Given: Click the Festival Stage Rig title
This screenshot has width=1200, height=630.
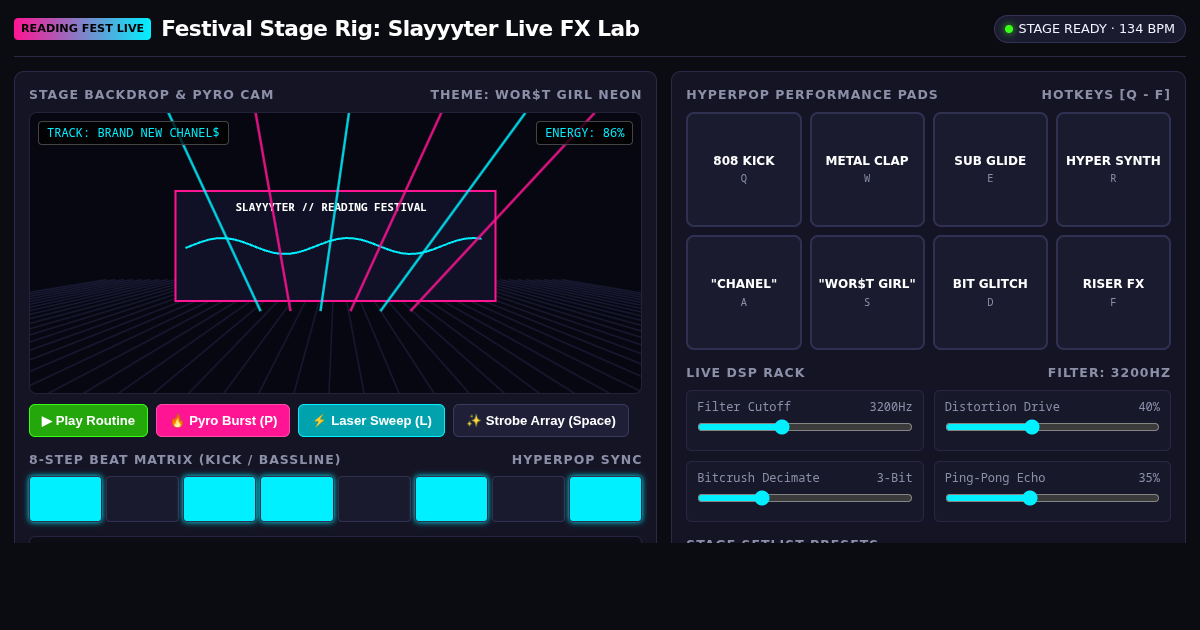Looking at the screenshot, I should pyautogui.click(x=400, y=29).
